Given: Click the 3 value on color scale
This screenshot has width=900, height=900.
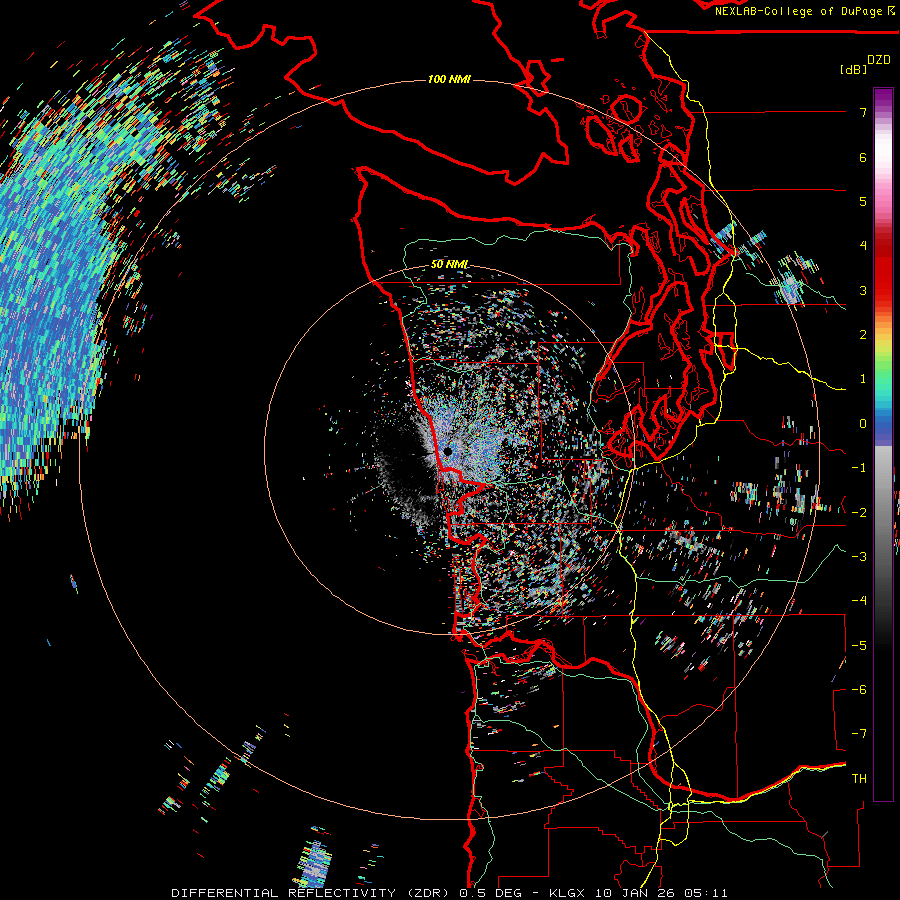Looking at the screenshot, I should tap(863, 290).
